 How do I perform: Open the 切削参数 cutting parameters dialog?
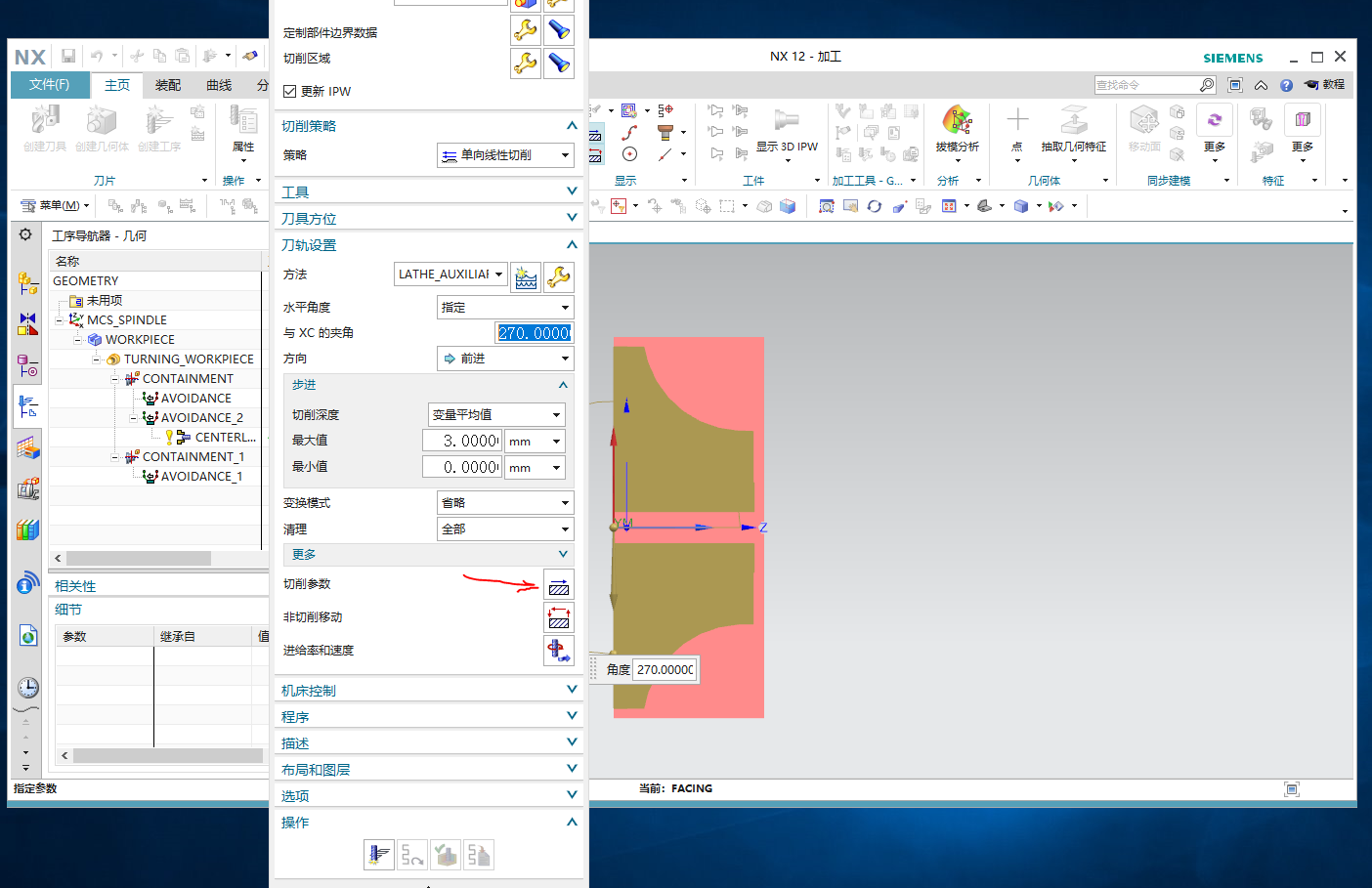pos(558,585)
